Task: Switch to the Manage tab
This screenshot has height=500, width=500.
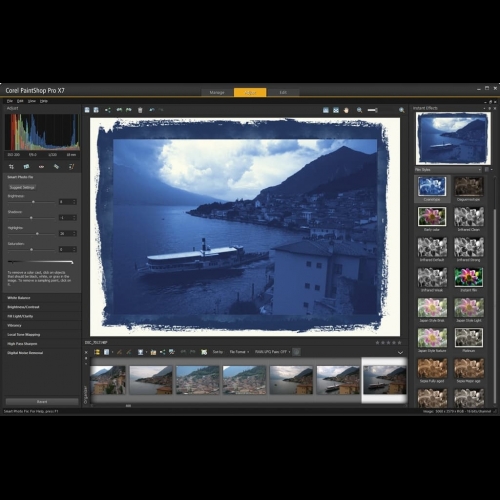Action: pyautogui.click(x=217, y=92)
